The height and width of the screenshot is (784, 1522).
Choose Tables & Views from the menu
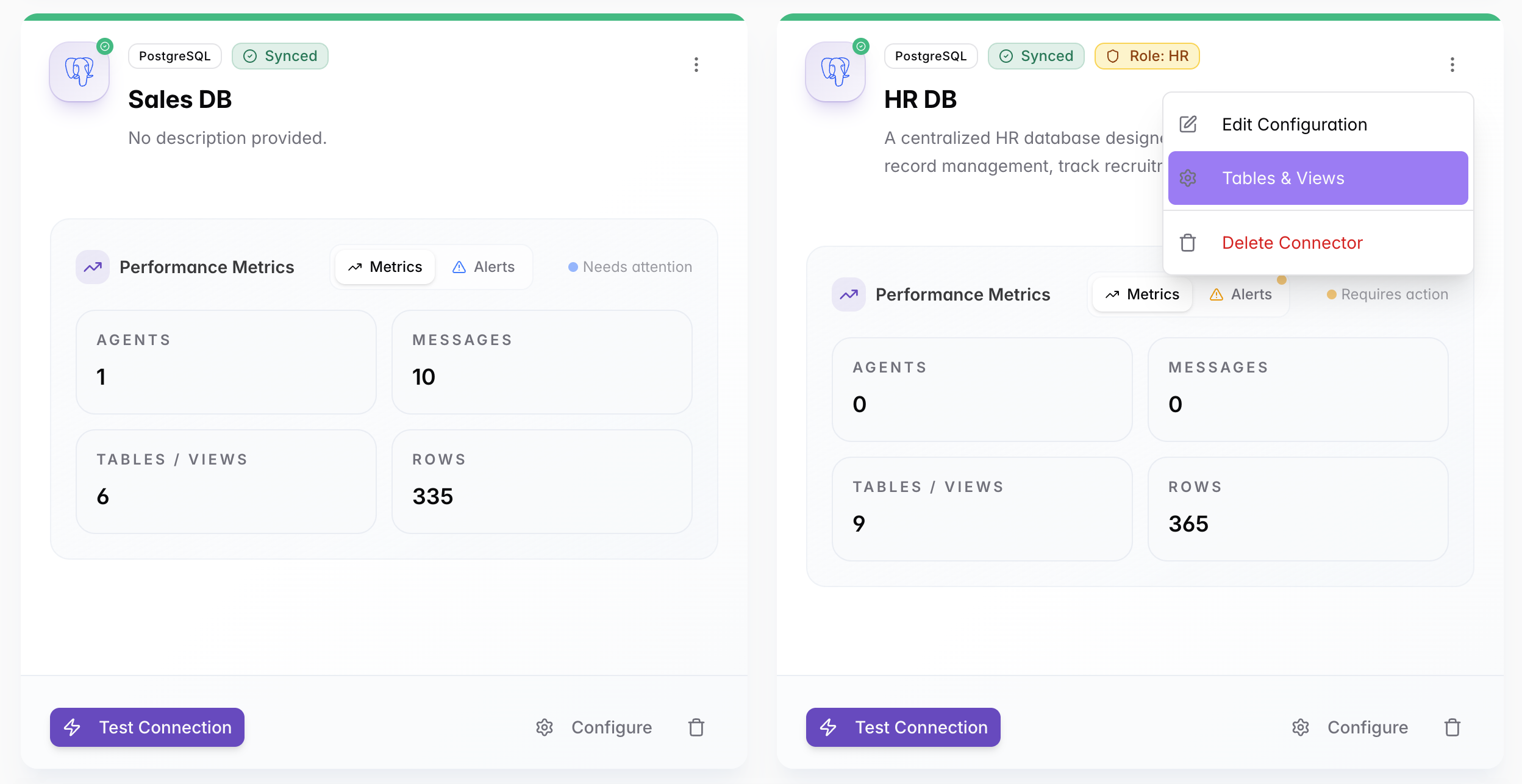pyautogui.click(x=1318, y=178)
